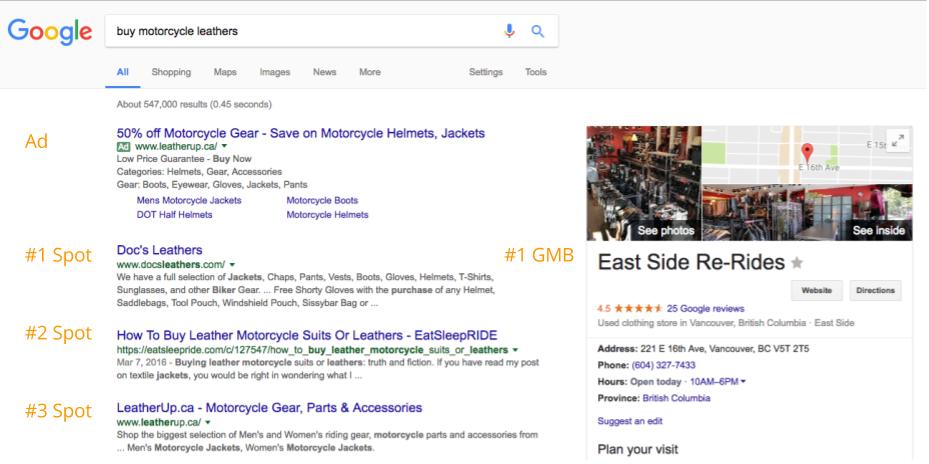Save East Side Re-Rides with star icon
The height and width of the screenshot is (464, 929).
pyautogui.click(x=797, y=263)
